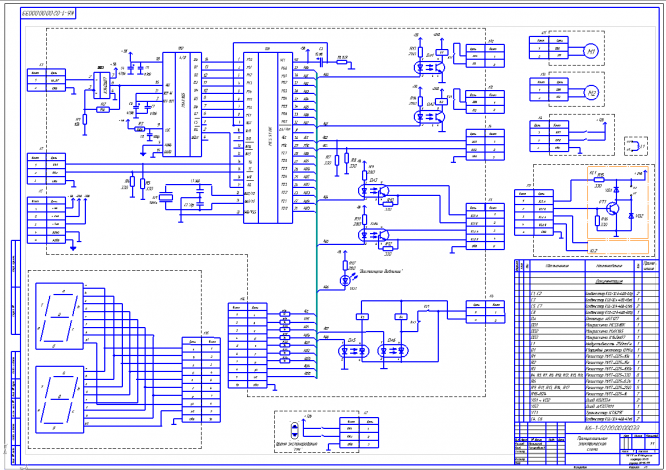Screen dimensions: 666x470
Task: Select the parts list header row
Action: (x=585, y=266)
